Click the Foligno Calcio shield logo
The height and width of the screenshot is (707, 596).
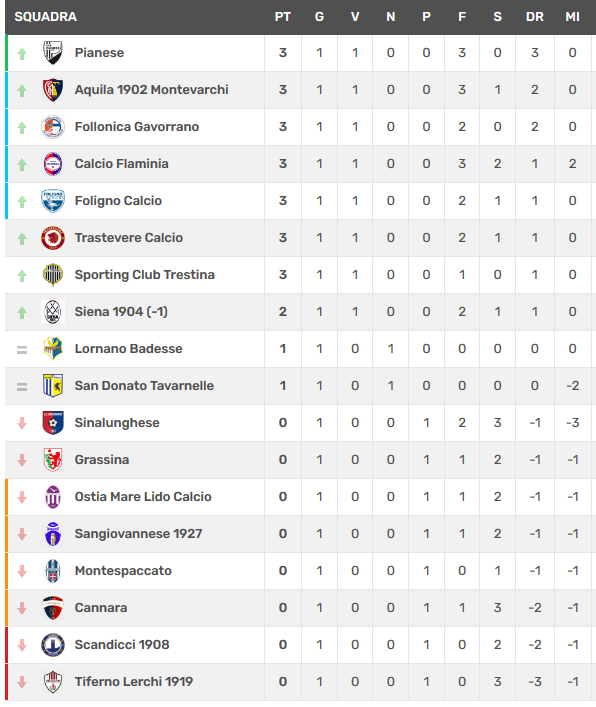pyautogui.click(x=53, y=201)
